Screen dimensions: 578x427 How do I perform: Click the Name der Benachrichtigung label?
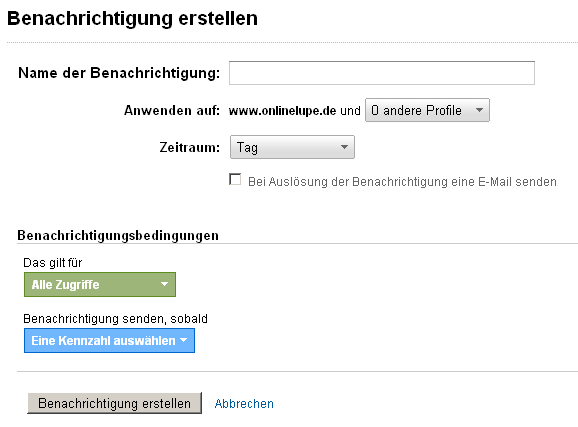[x=119, y=73]
